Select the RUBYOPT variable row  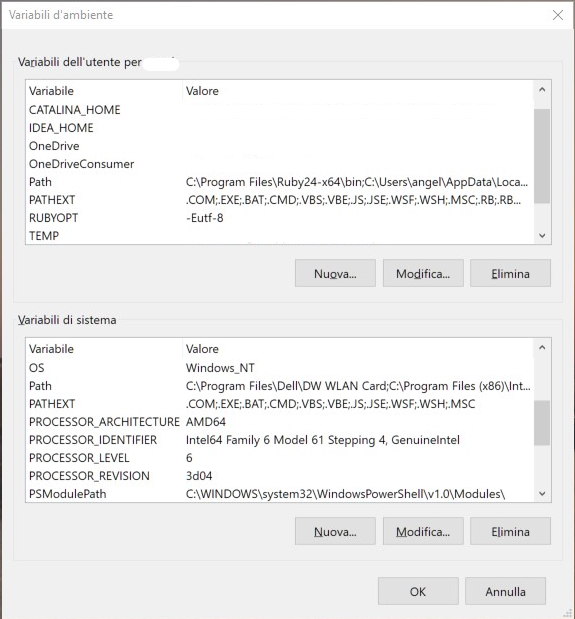[279, 218]
